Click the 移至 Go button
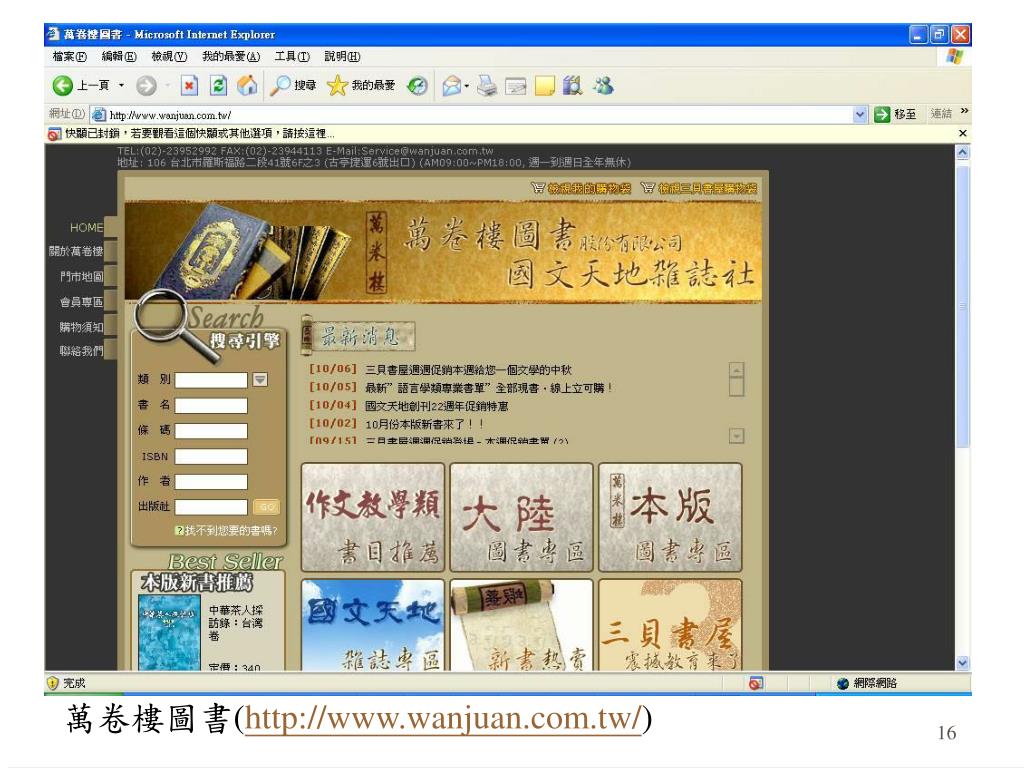The image size is (1024, 768). (x=895, y=114)
